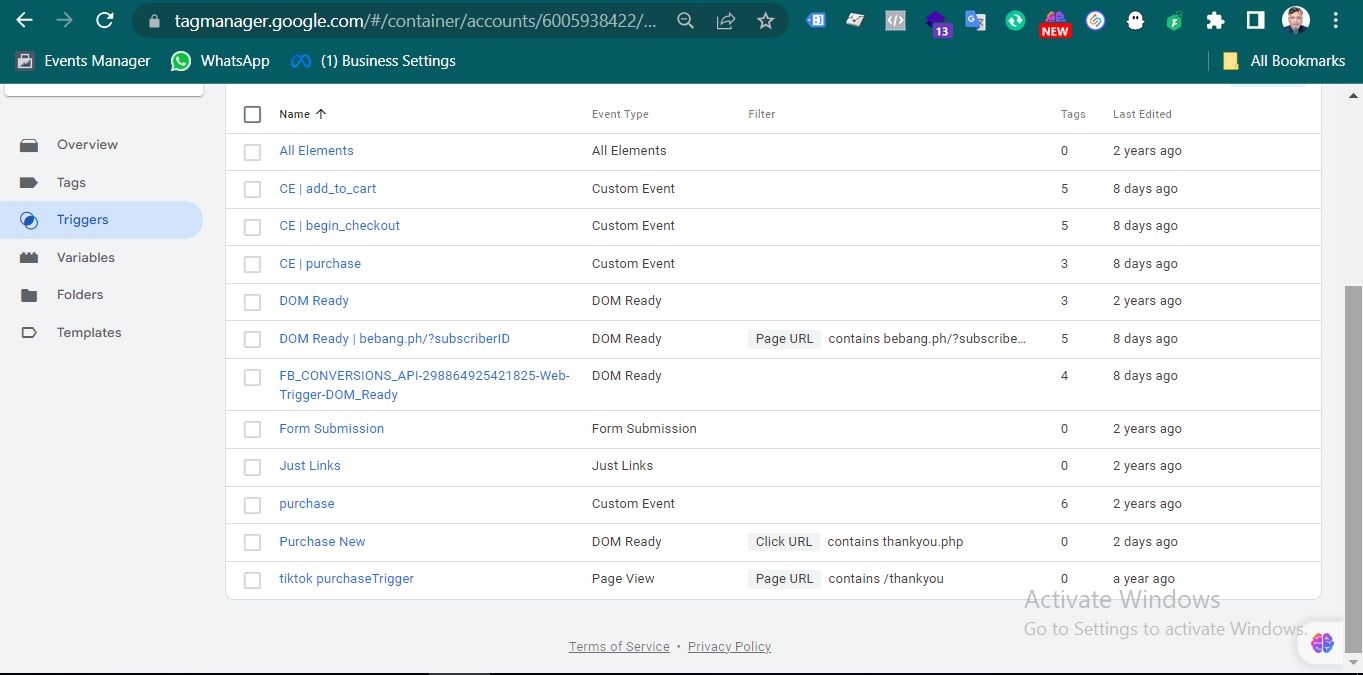Screen dimensions: 1363x675
Task: Open the Chrome extensions puzzle icon
Action: [x=1215, y=20]
